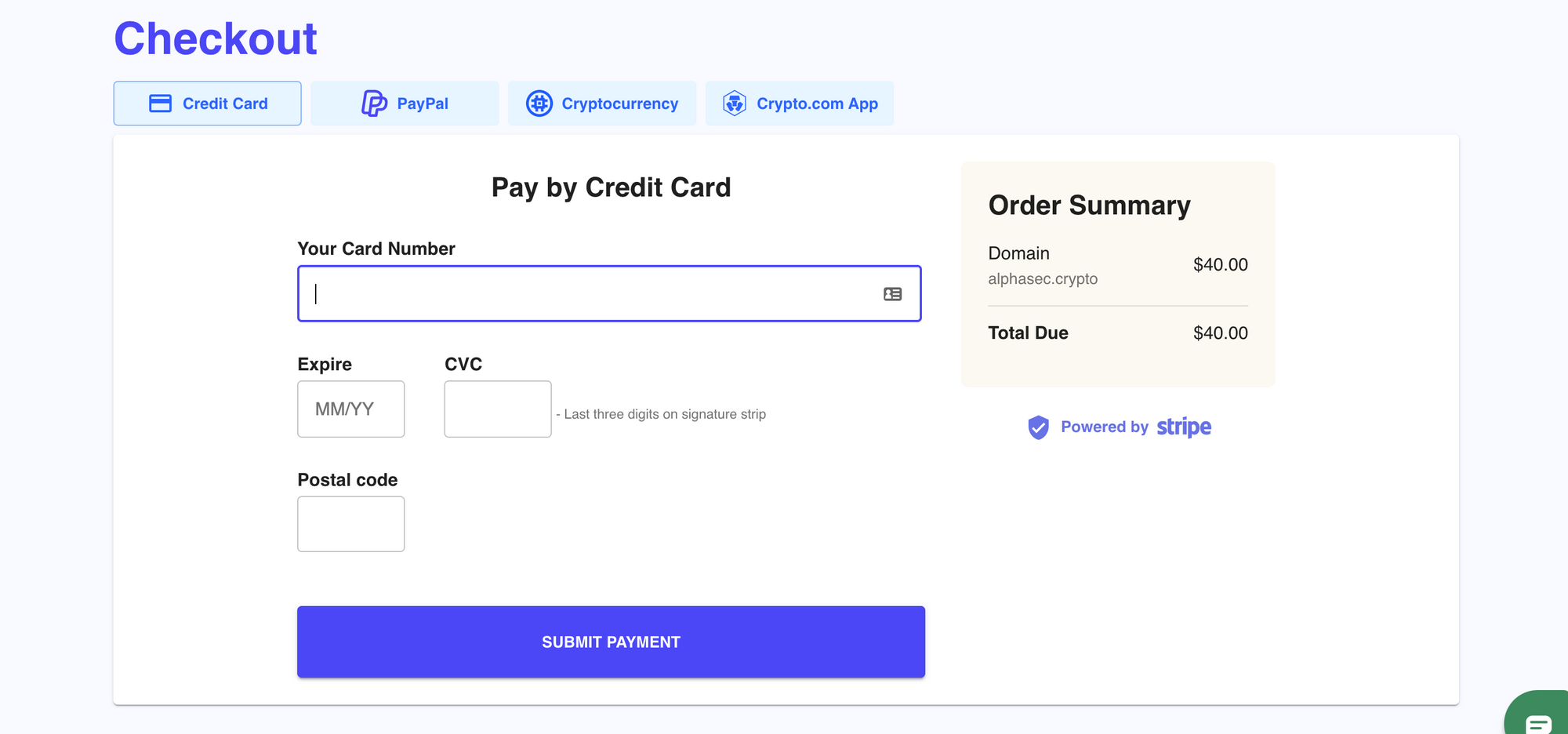The width and height of the screenshot is (1568, 734).
Task: Click the Total Due amount in Order Summary
Action: point(1220,332)
